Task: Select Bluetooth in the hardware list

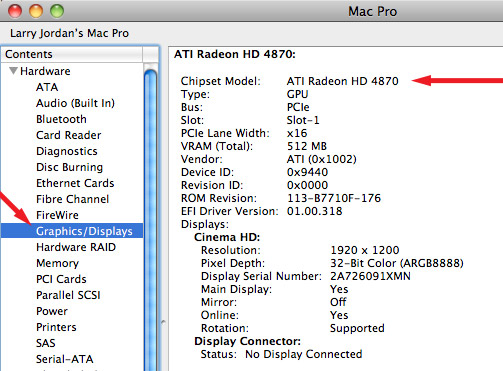Action: (61, 119)
